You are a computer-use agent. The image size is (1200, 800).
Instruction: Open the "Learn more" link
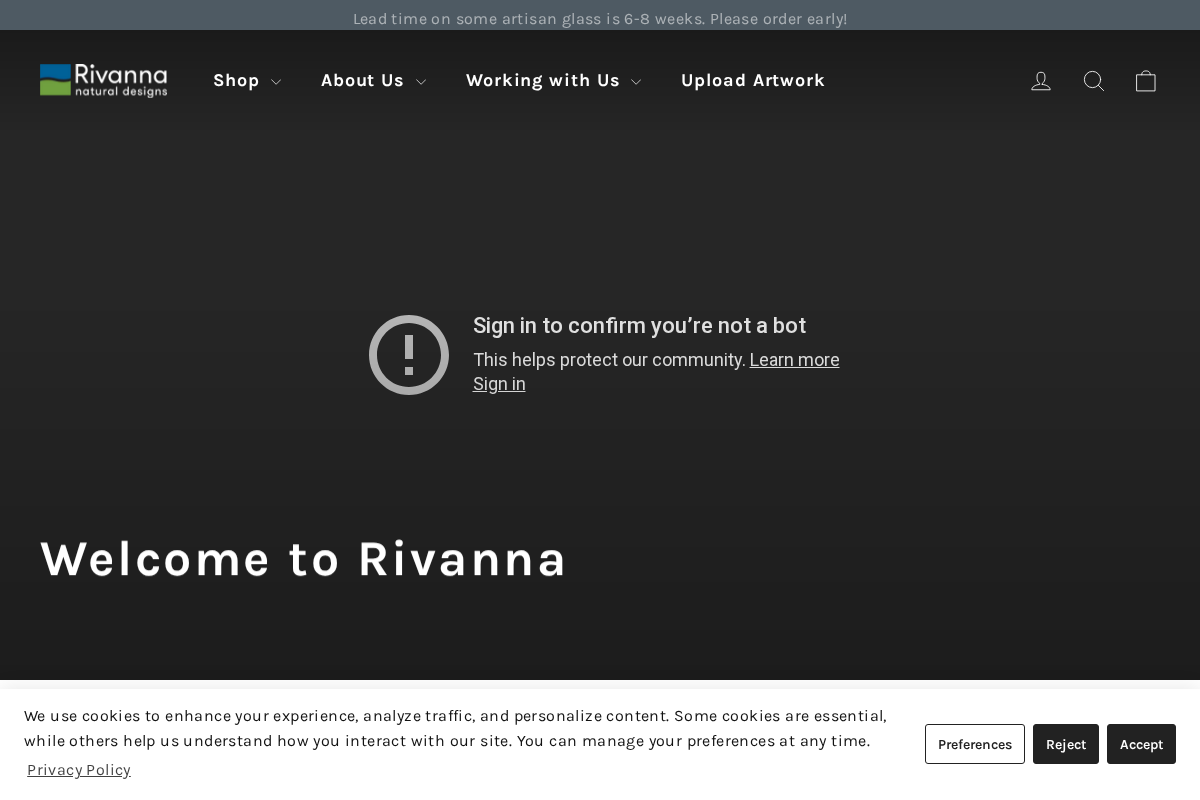point(794,360)
